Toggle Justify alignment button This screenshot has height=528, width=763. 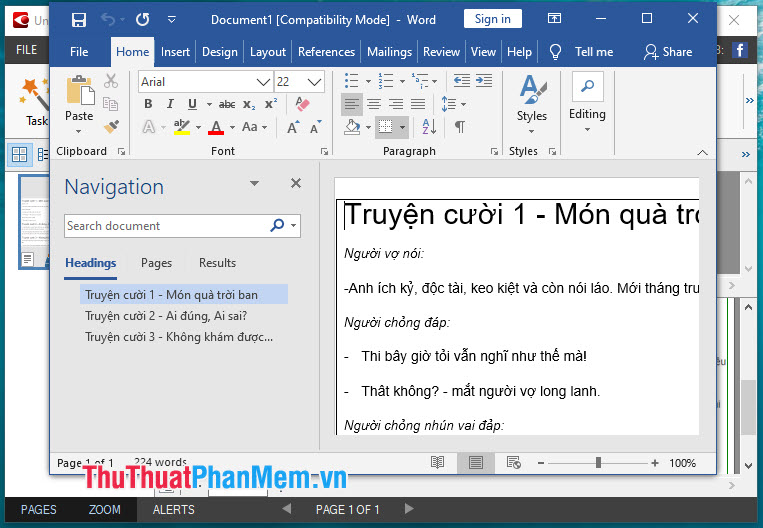(418, 104)
